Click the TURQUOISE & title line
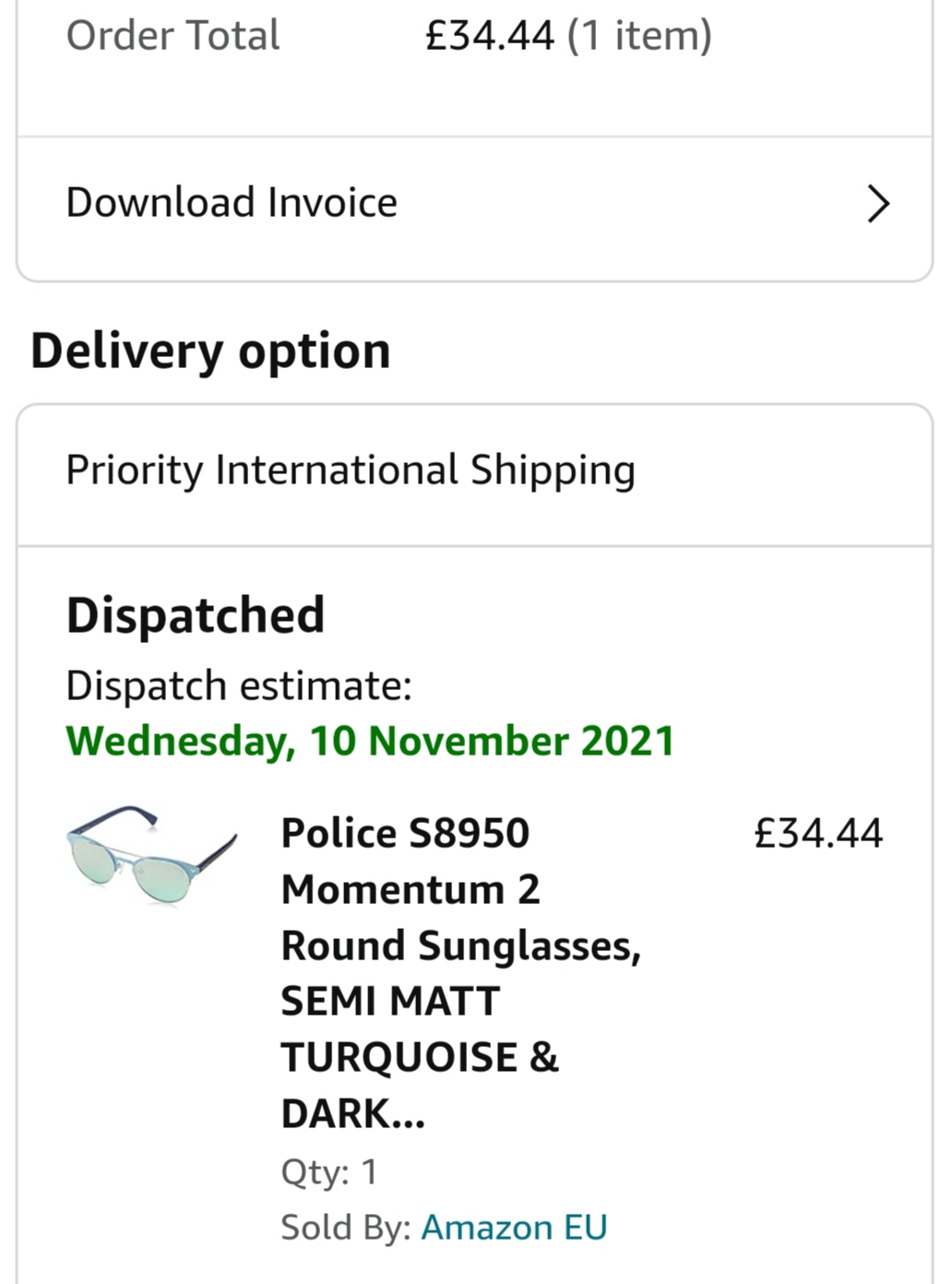This screenshot has height=1284, width=952. coord(420,1057)
